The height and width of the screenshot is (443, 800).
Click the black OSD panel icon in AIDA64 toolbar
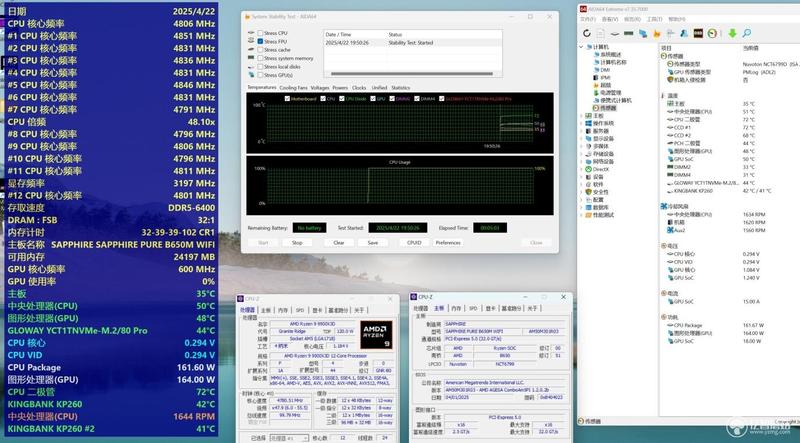pyautogui.click(x=698, y=33)
